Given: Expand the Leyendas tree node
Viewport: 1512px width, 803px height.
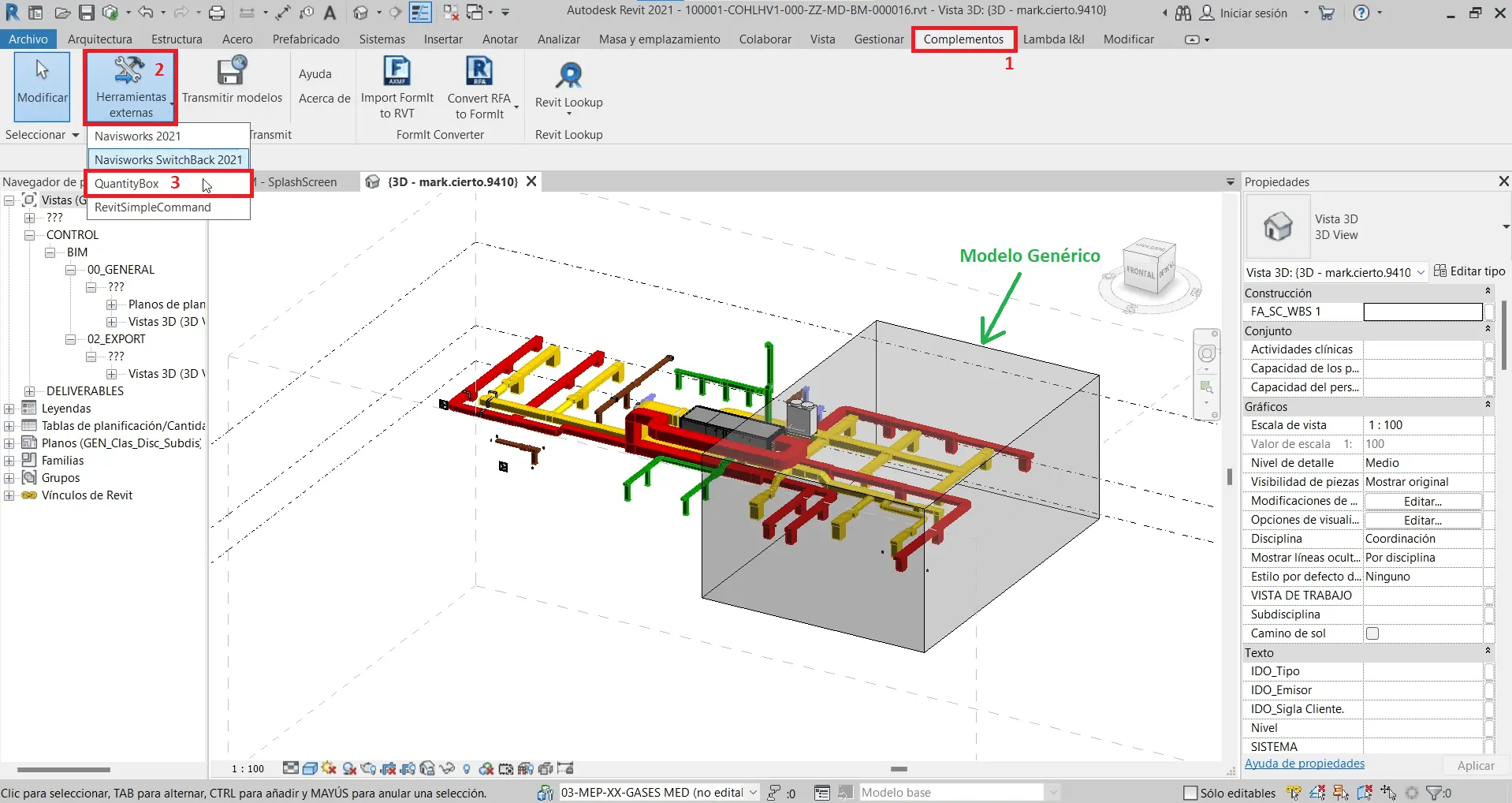Looking at the screenshot, I should coord(9,409).
